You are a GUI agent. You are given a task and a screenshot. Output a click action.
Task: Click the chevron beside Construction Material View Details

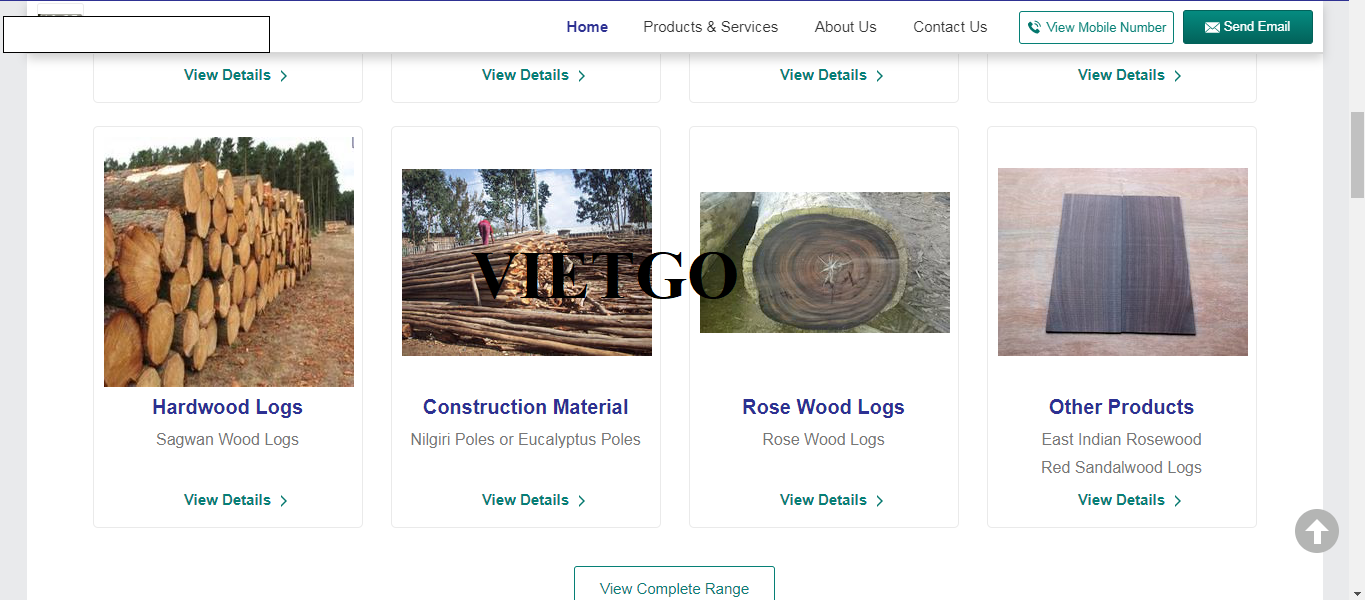point(582,501)
